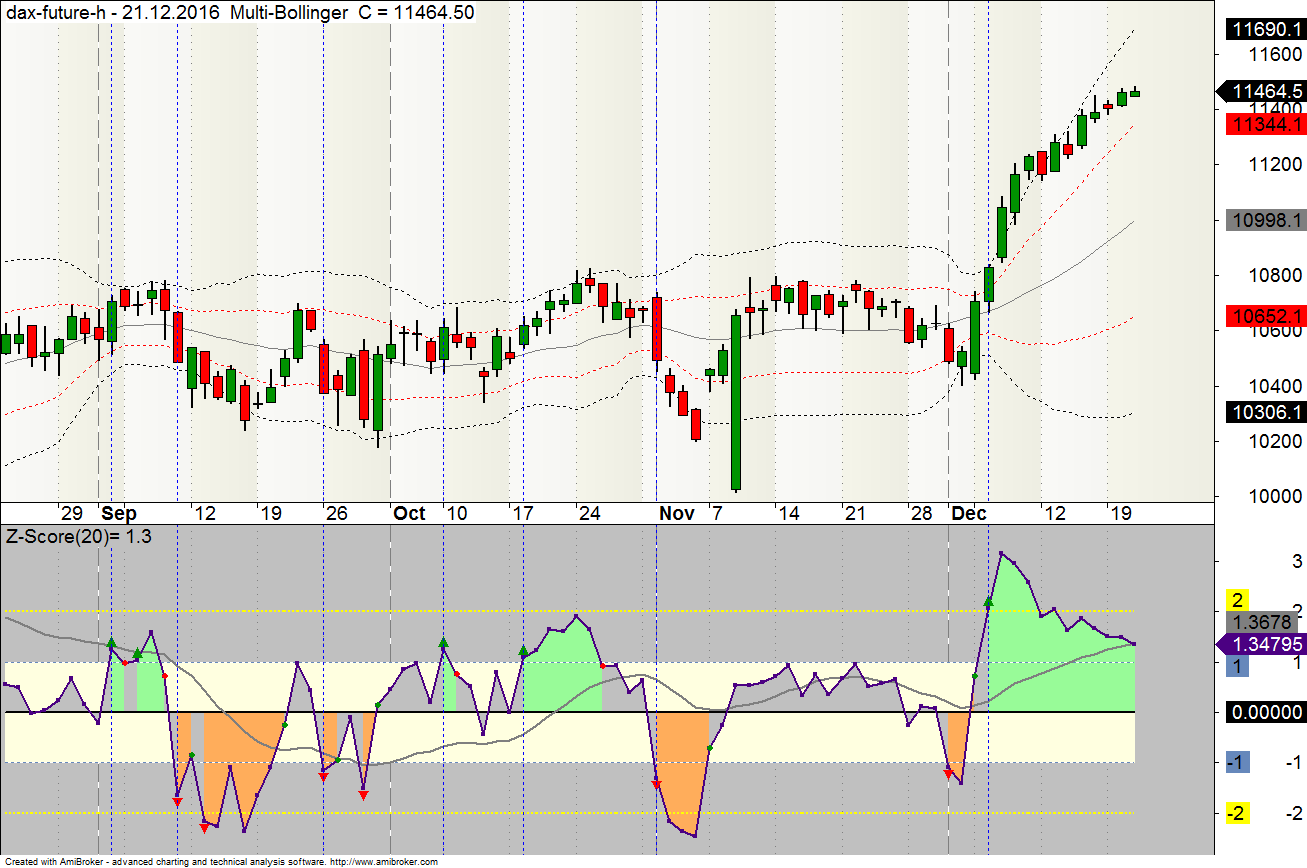Viewport: 1307px width, 868px height.
Task: Click the yellow -2 level marker
Action: click(1237, 813)
